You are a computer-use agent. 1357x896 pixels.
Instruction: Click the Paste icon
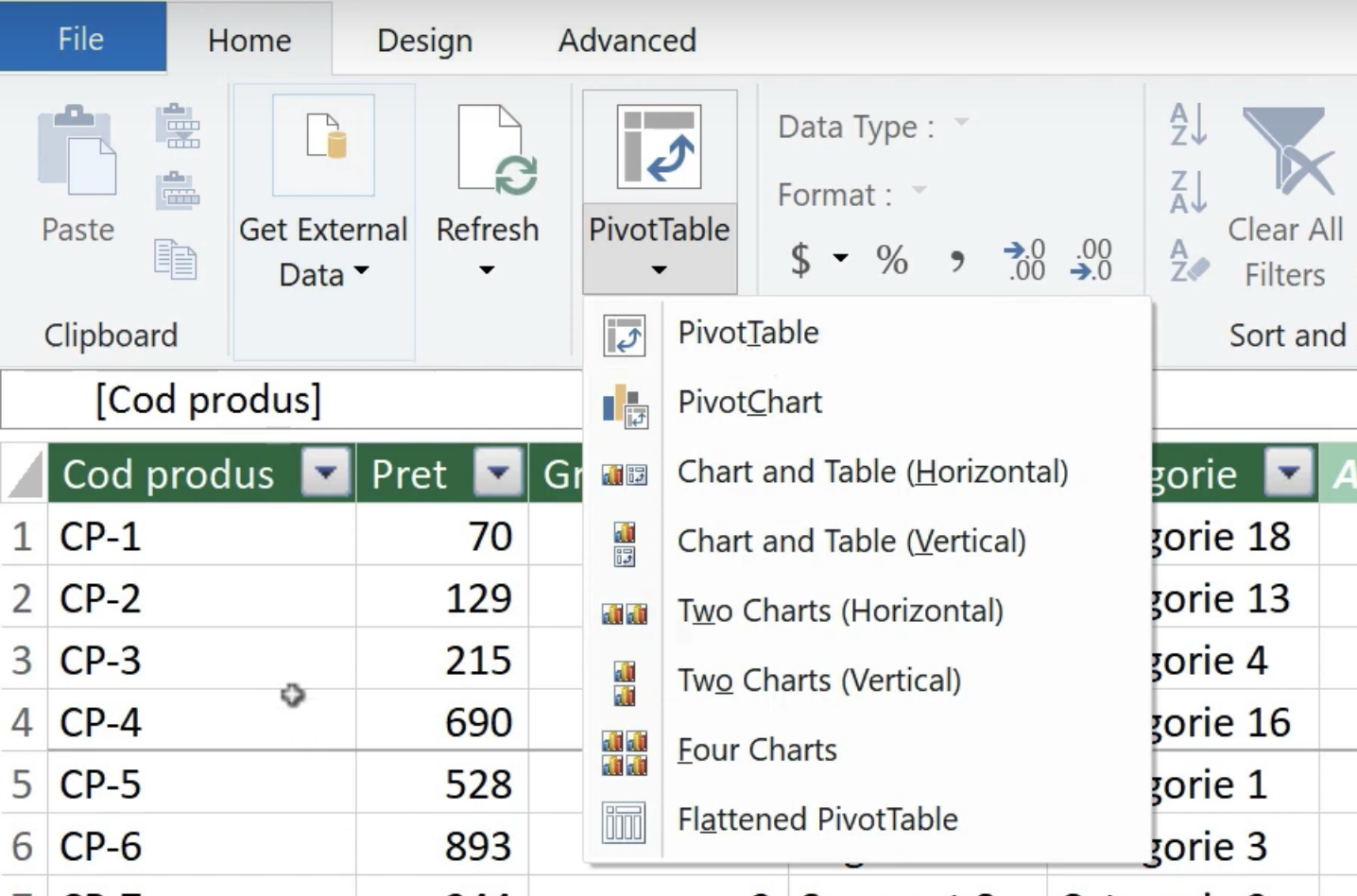click(x=77, y=170)
